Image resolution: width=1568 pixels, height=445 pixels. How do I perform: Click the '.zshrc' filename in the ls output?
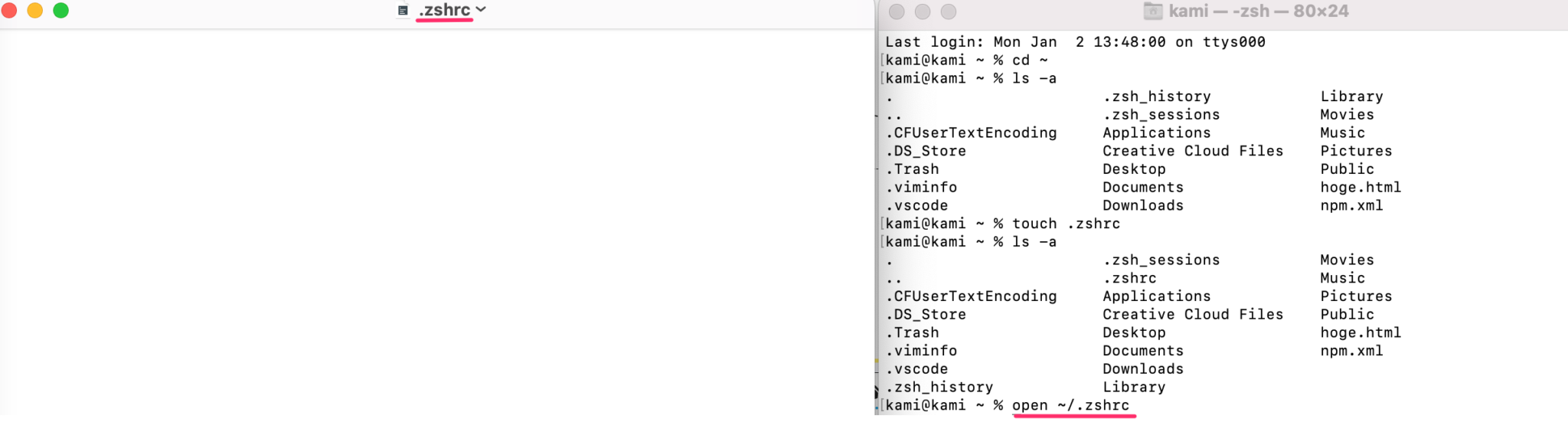(1130, 278)
